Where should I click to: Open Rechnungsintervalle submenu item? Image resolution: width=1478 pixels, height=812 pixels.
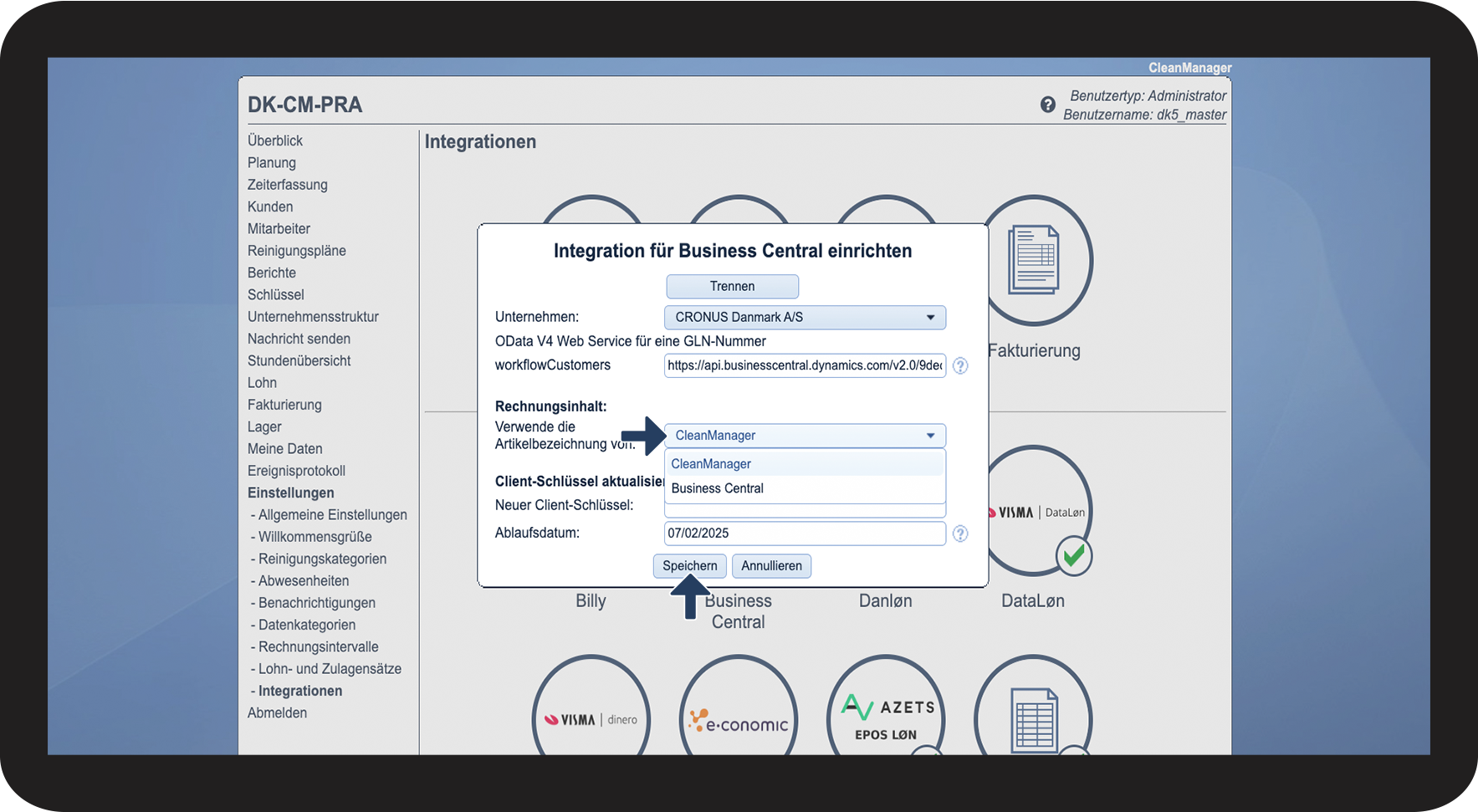click(319, 647)
